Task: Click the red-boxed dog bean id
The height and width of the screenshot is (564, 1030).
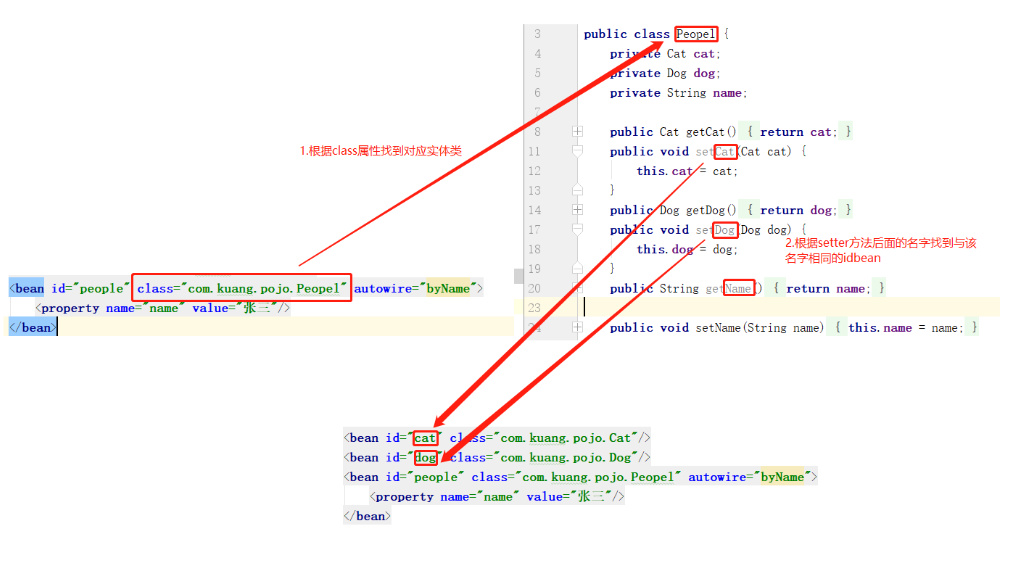Action: 425,458
